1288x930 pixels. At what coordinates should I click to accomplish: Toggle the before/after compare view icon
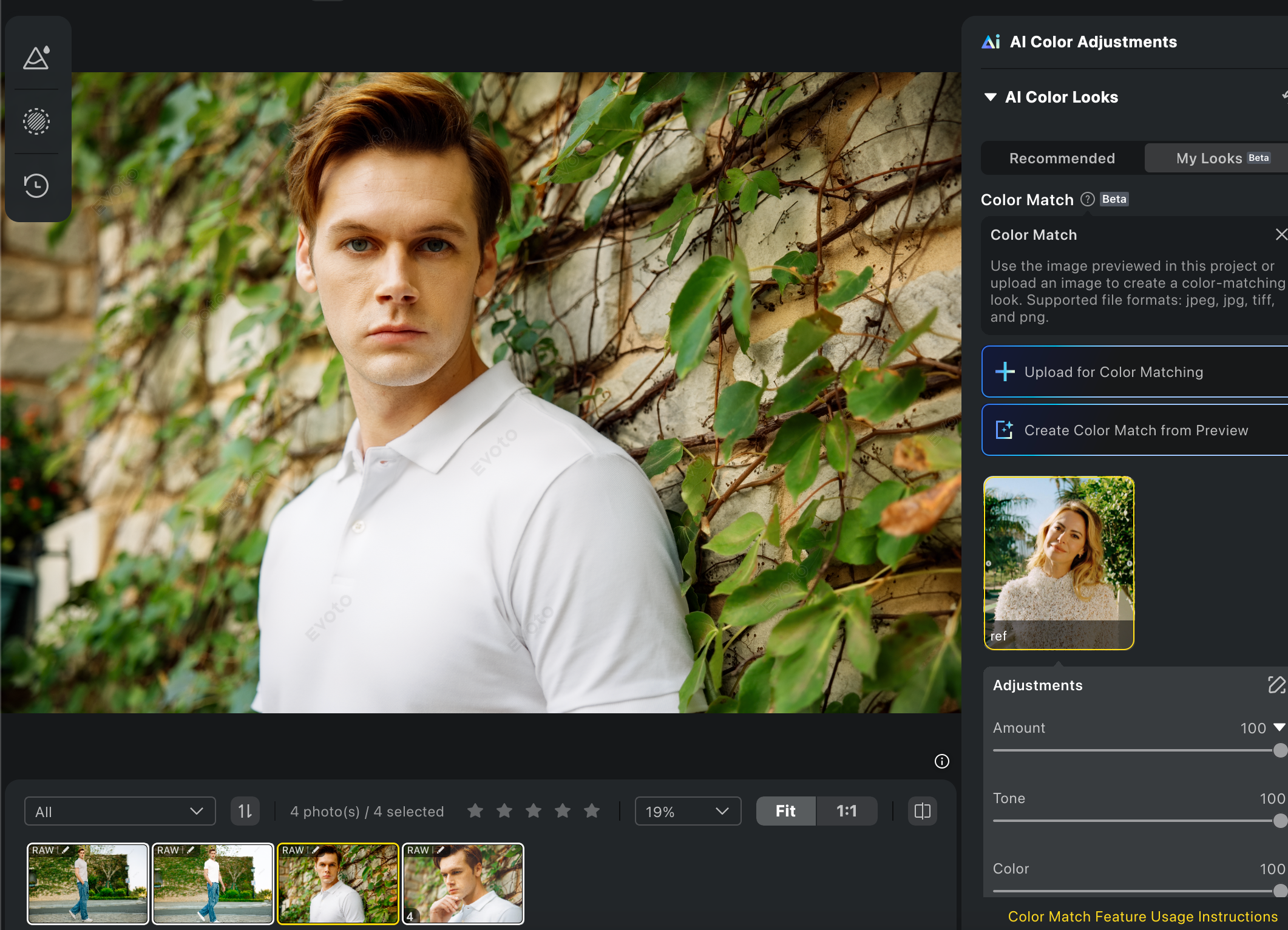click(922, 811)
